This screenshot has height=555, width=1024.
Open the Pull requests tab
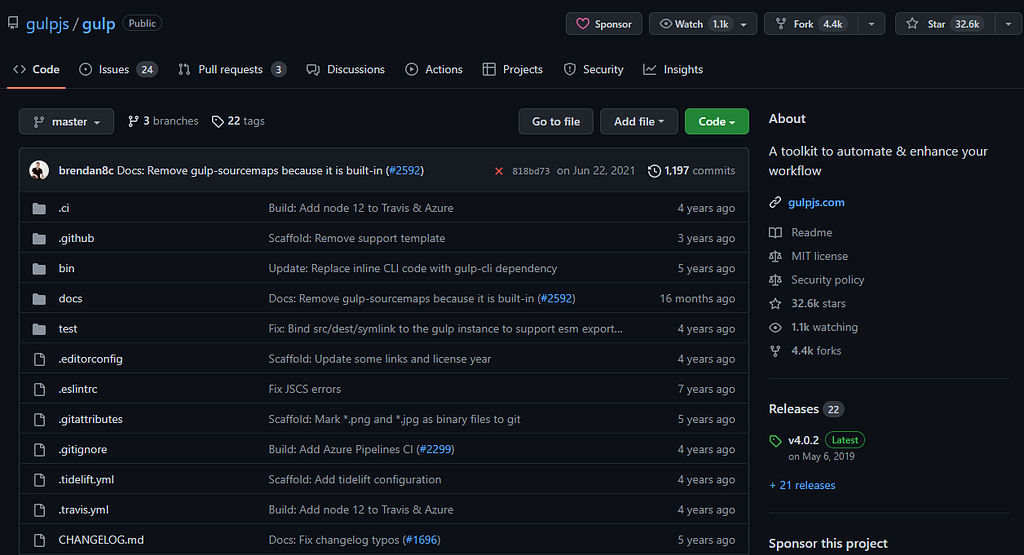232,69
